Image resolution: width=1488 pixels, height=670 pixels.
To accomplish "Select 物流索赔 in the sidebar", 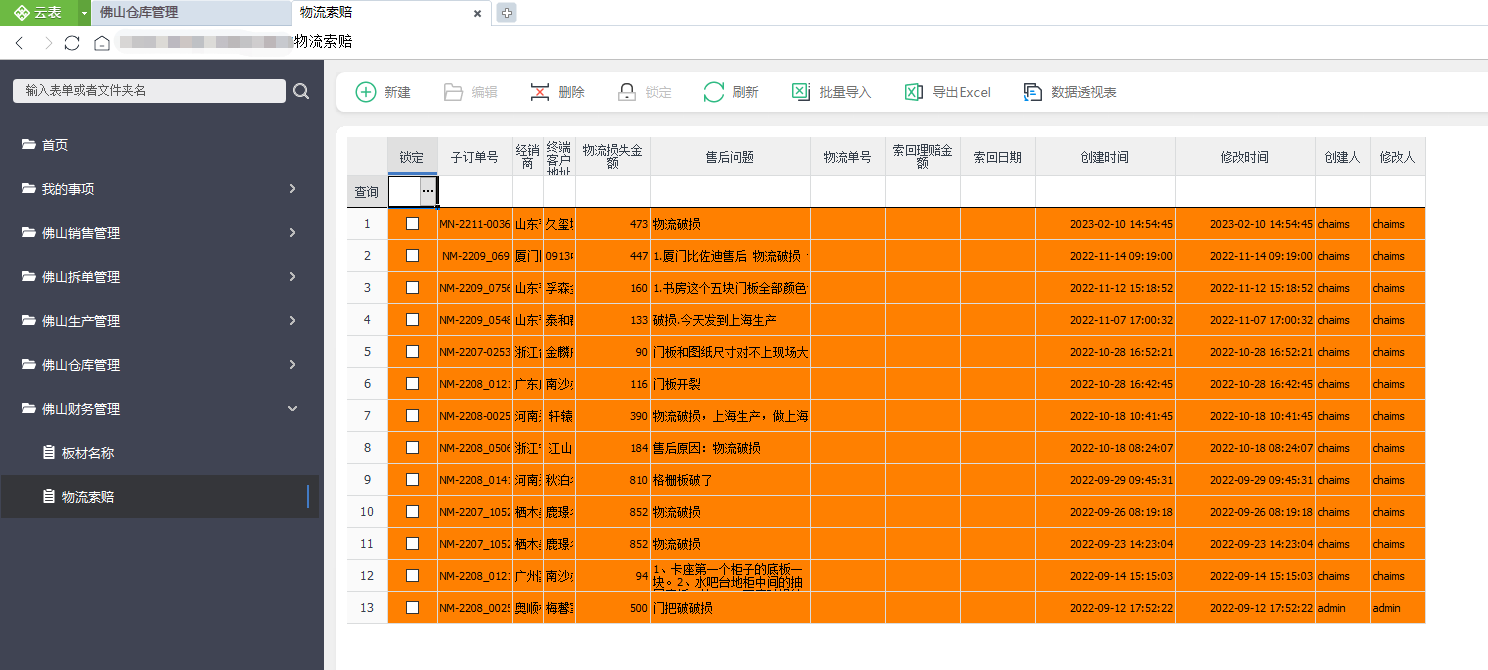I will pyautogui.click(x=160, y=497).
